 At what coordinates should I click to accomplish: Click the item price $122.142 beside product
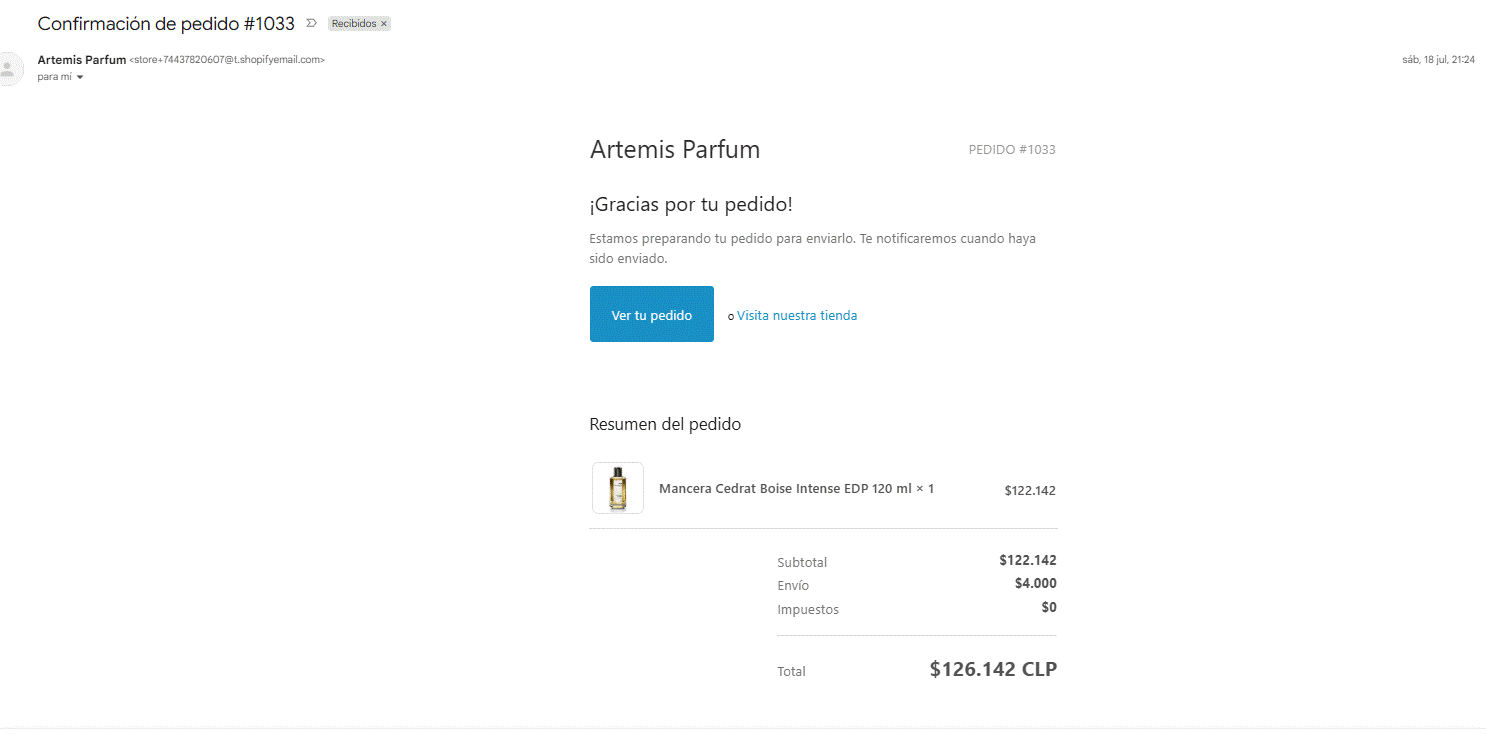[x=1030, y=491]
